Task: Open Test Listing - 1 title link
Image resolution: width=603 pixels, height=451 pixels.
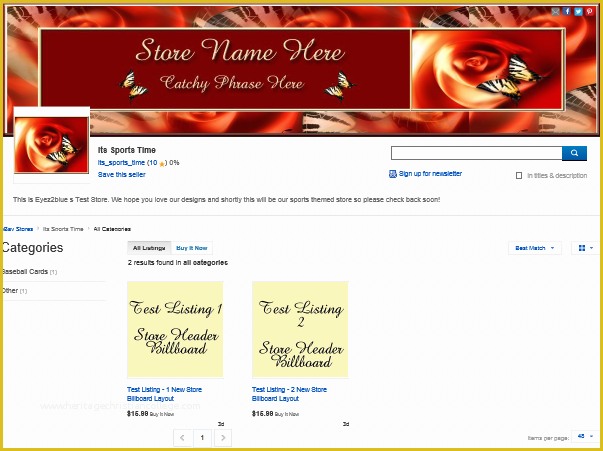Action: (164, 394)
